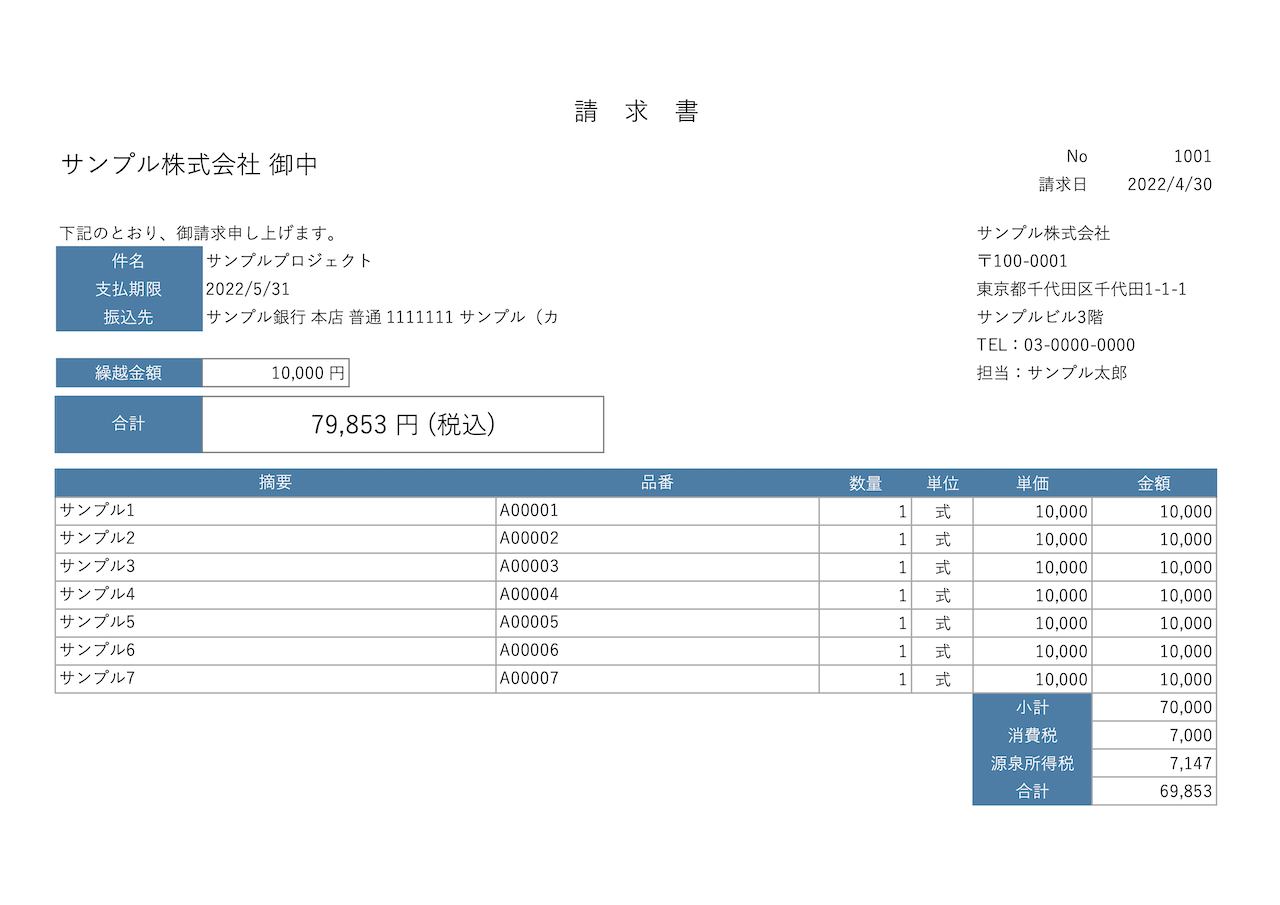
Task: Select the recipient name サンプル株式会社 御中
Action: click(180, 161)
